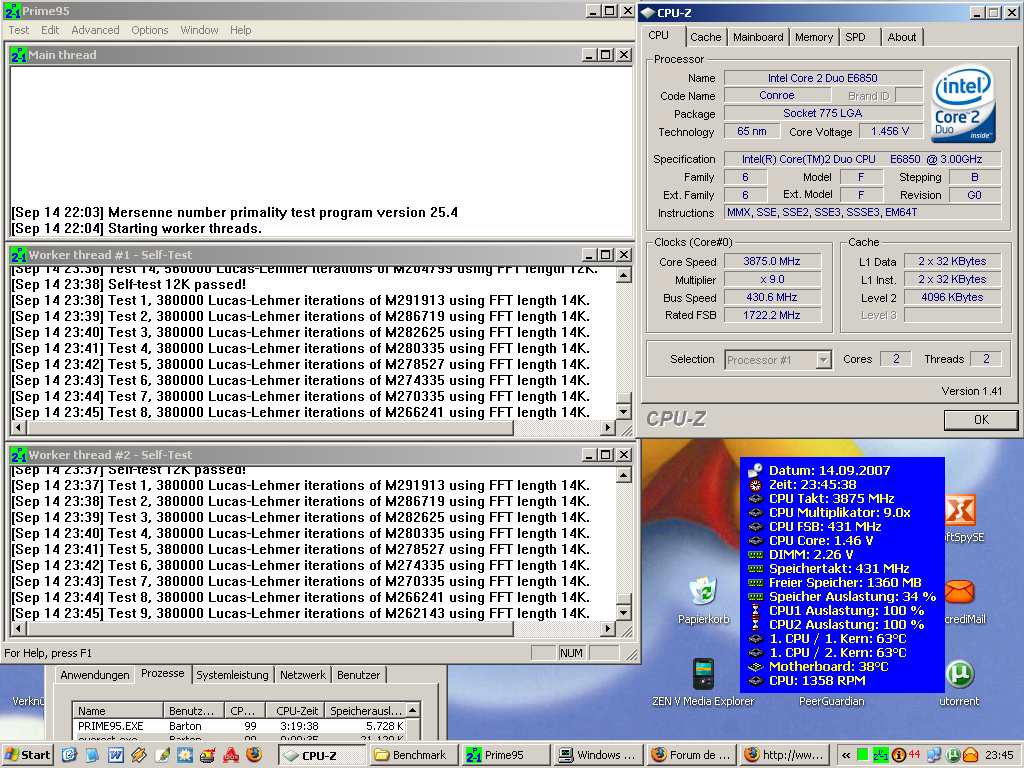Screen dimensions: 1024x768
Task: Click Core Voltage value 1.456 V
Action: (889, 131)
